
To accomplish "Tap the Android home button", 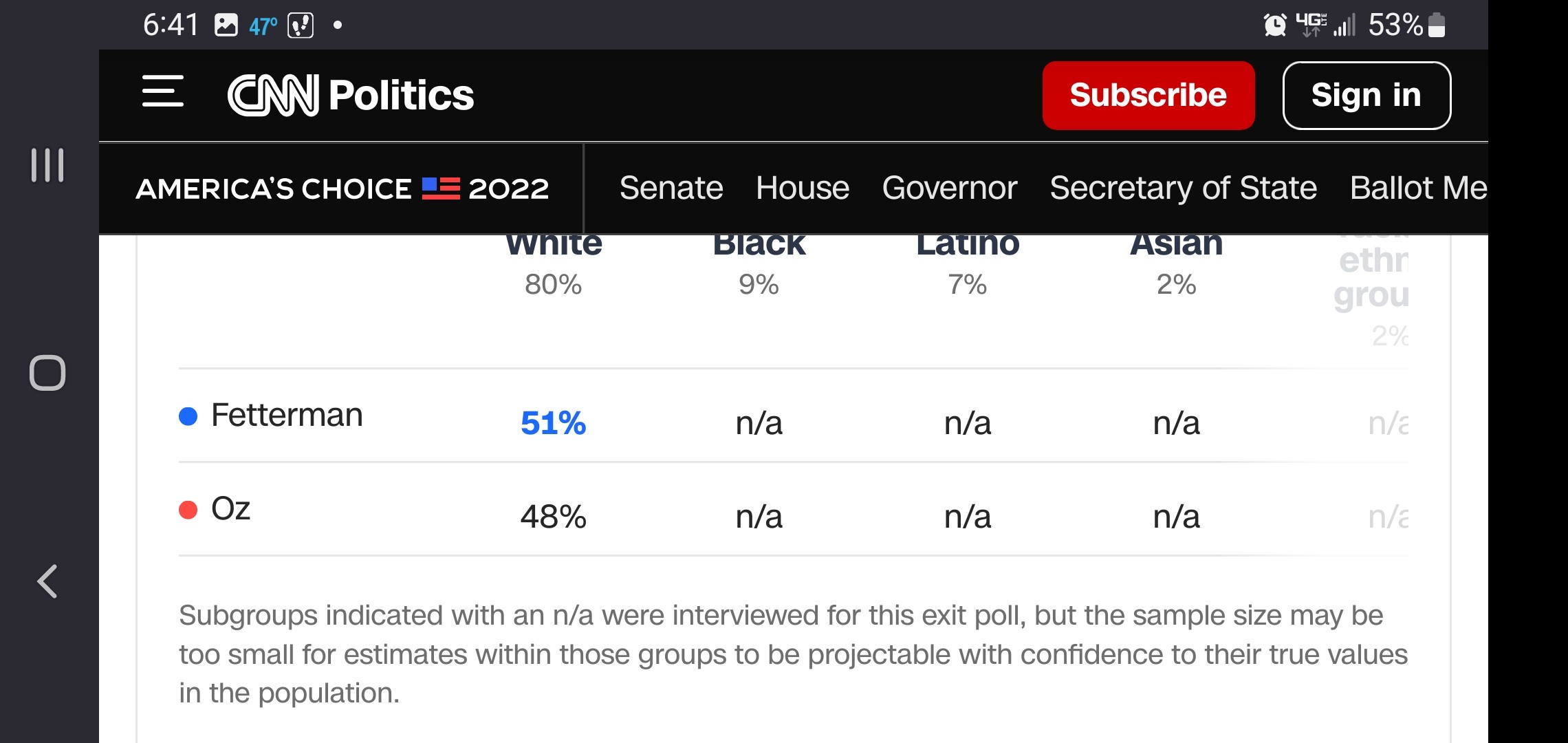I will click(x=47, y=373).
